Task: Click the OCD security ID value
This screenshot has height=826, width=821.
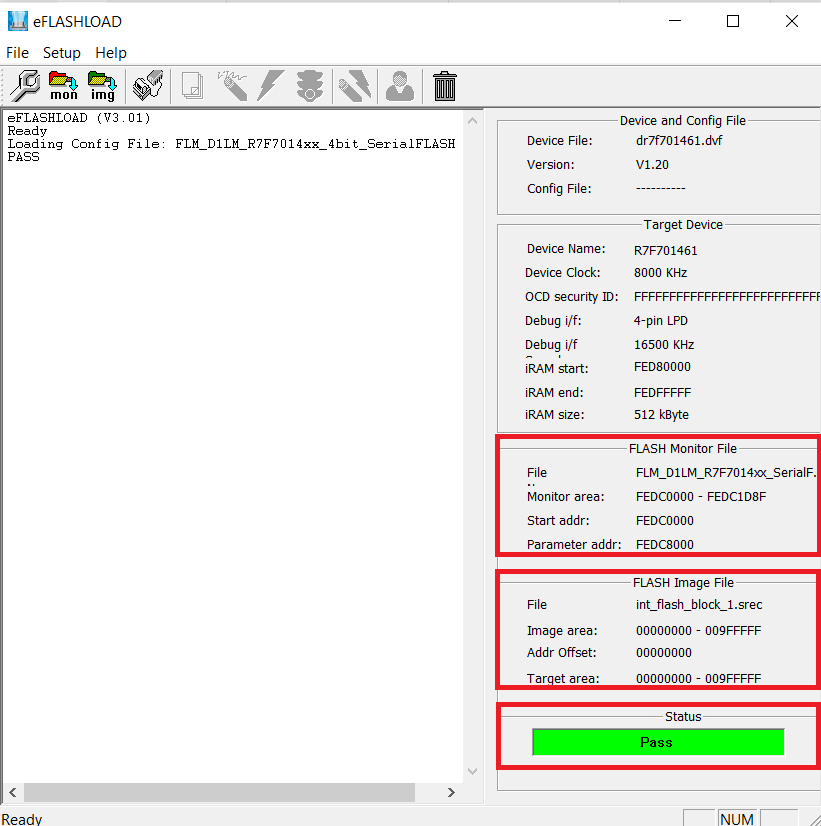Action: pos(727,297)
